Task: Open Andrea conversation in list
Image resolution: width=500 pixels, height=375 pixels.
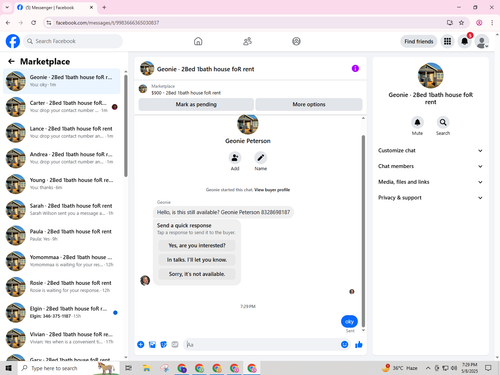Action: click(62, 158)
